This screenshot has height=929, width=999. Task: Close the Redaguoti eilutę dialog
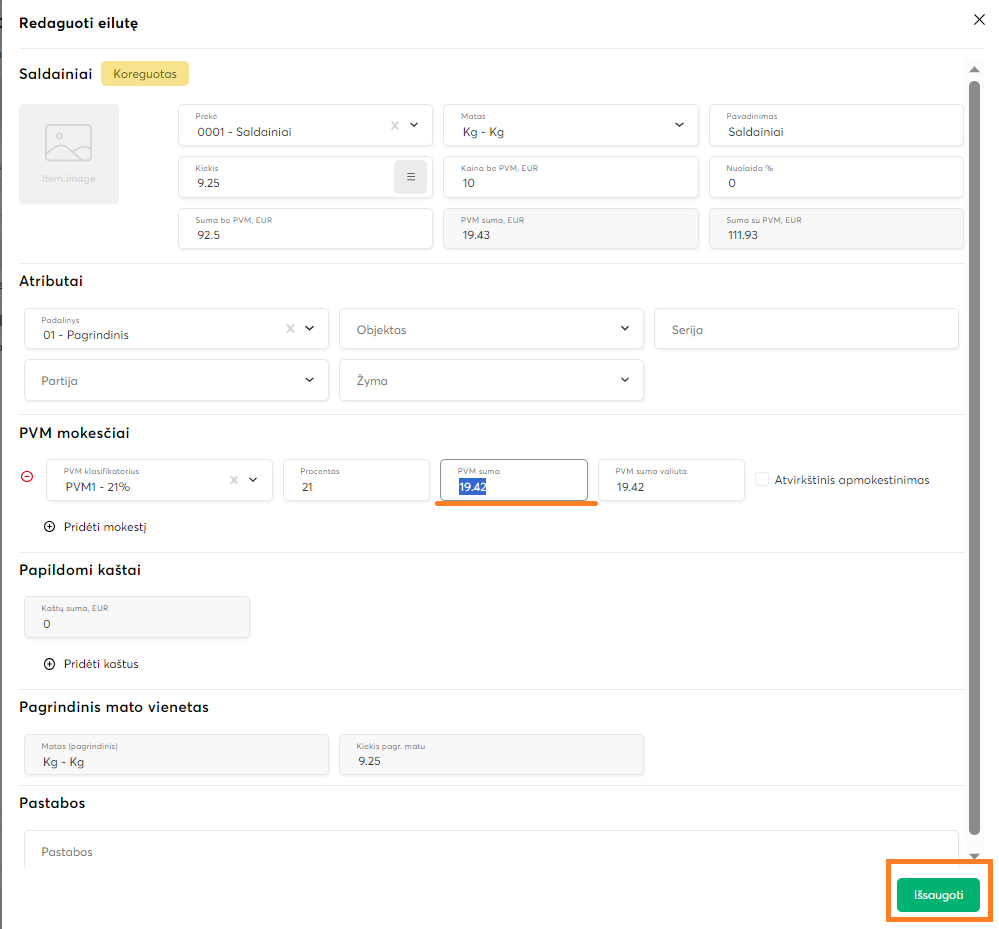tap(978, 20)
